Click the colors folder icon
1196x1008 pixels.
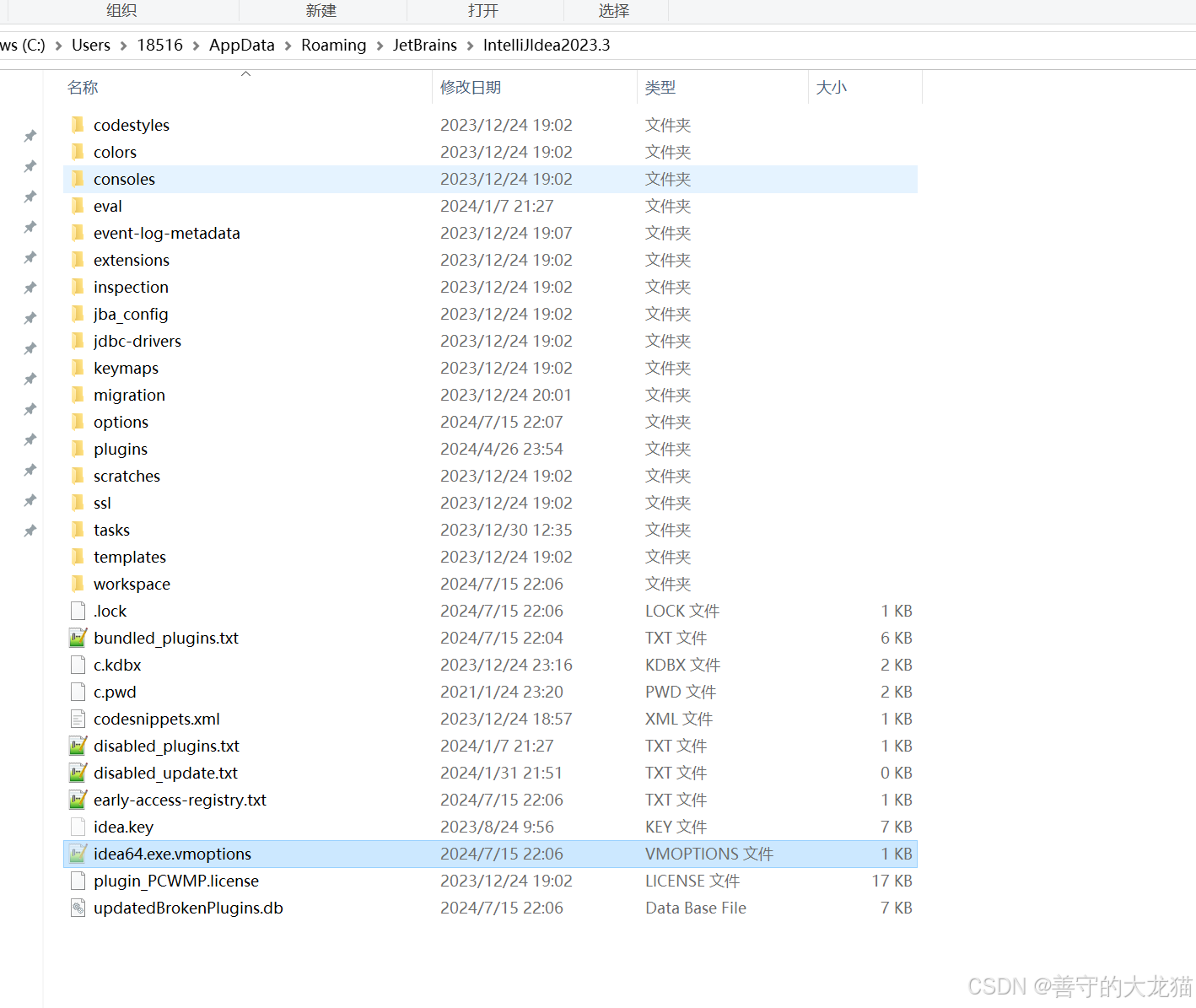pyautogui.click(x=78, y=152)
